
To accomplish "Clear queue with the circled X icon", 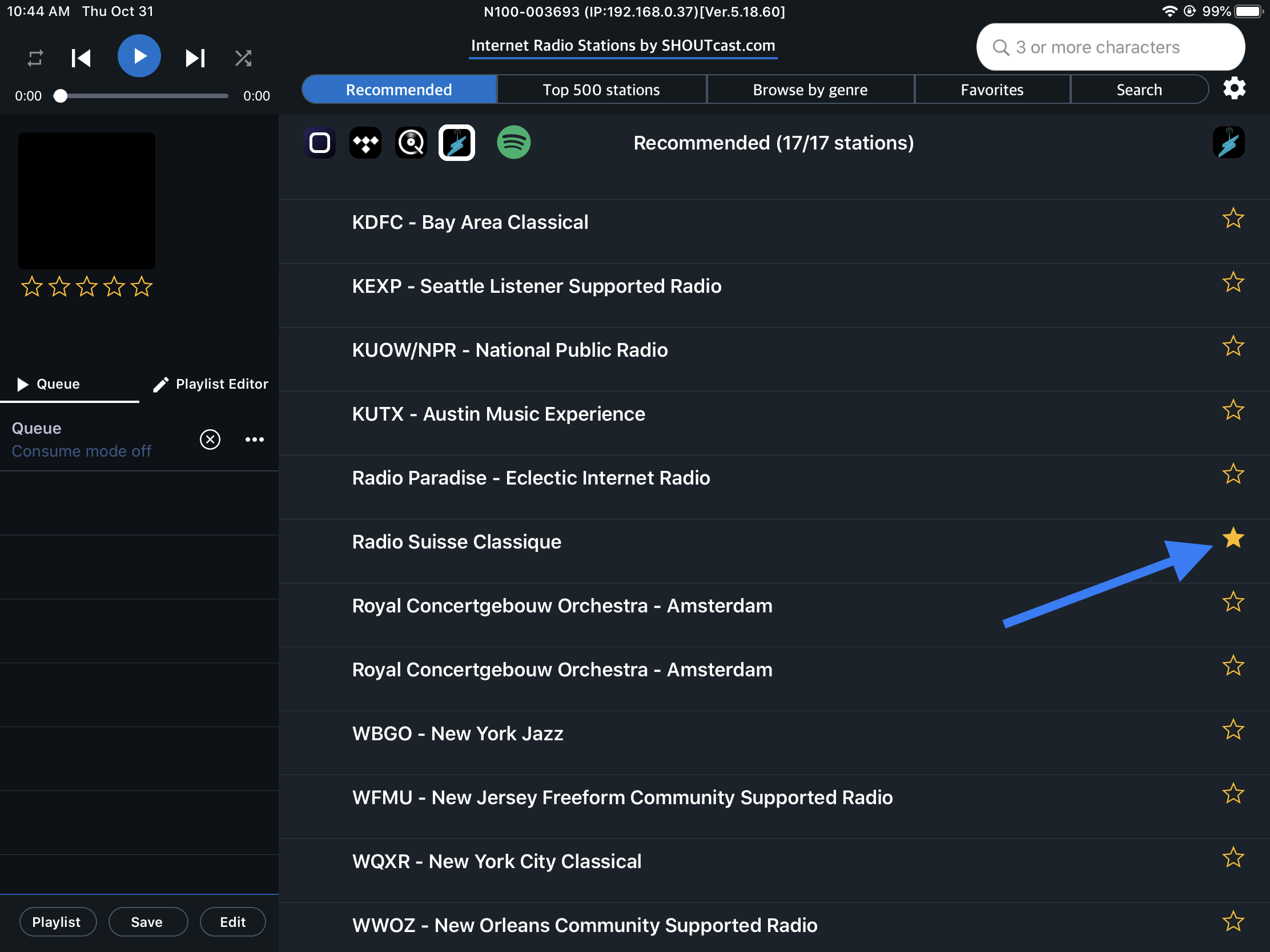I will [210, 439].
